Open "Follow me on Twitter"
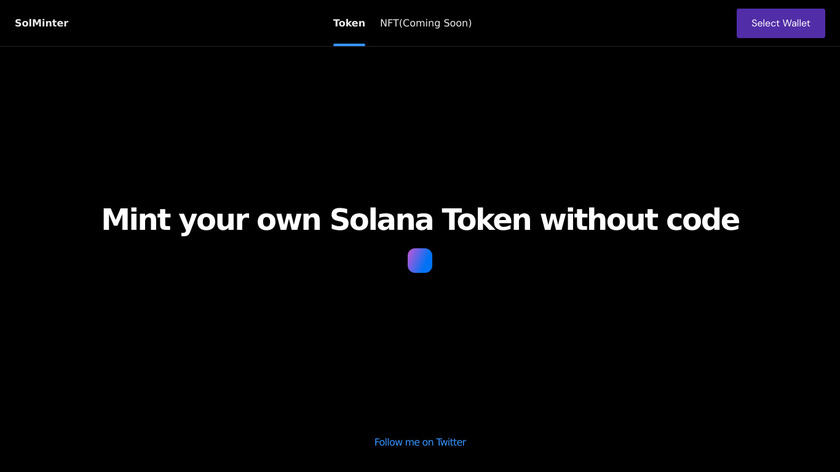Image resolution: width=840 pixels, height=472 pixels. click(420, 442)
